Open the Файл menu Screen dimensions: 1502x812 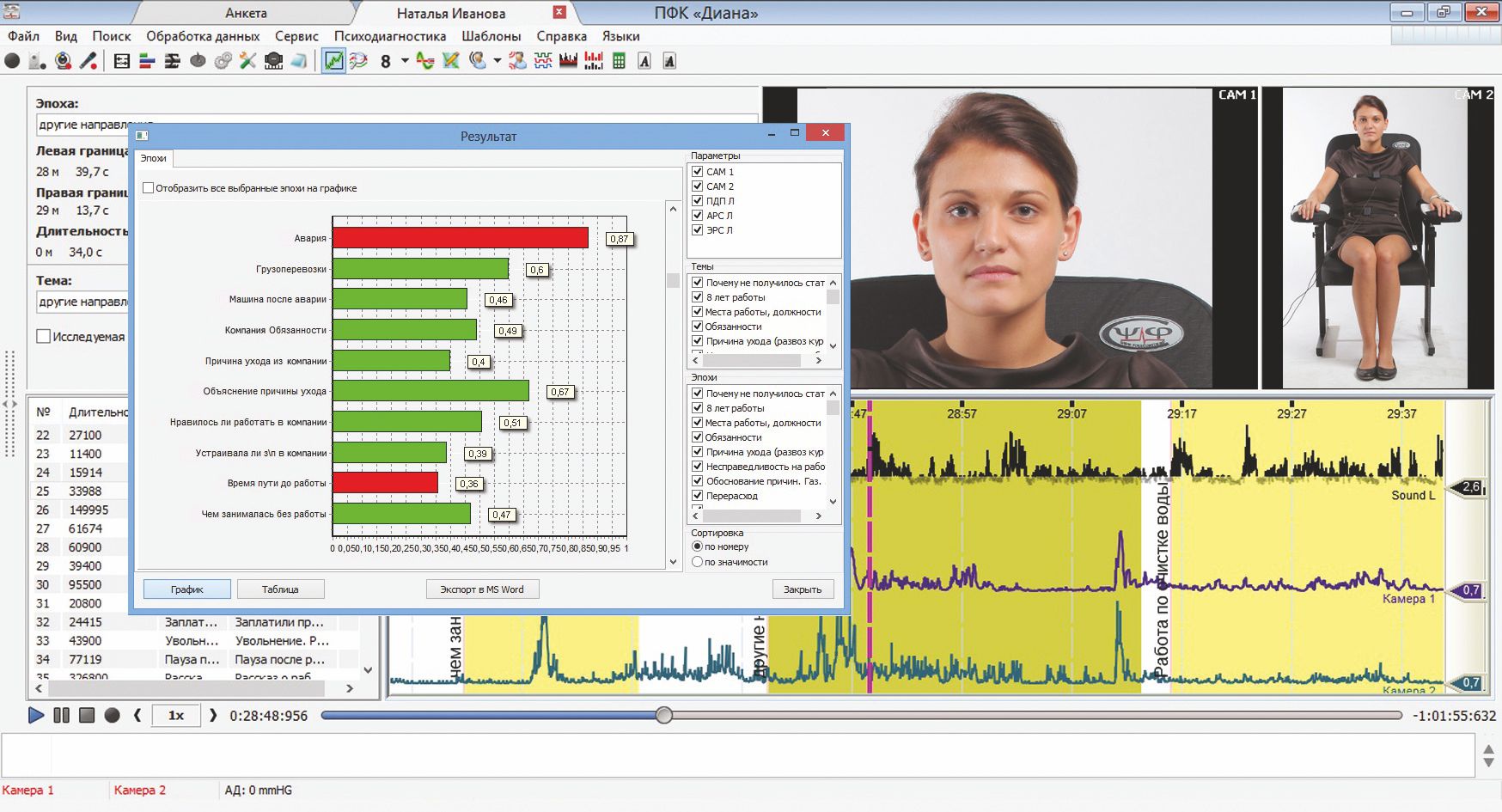point(23,36)
